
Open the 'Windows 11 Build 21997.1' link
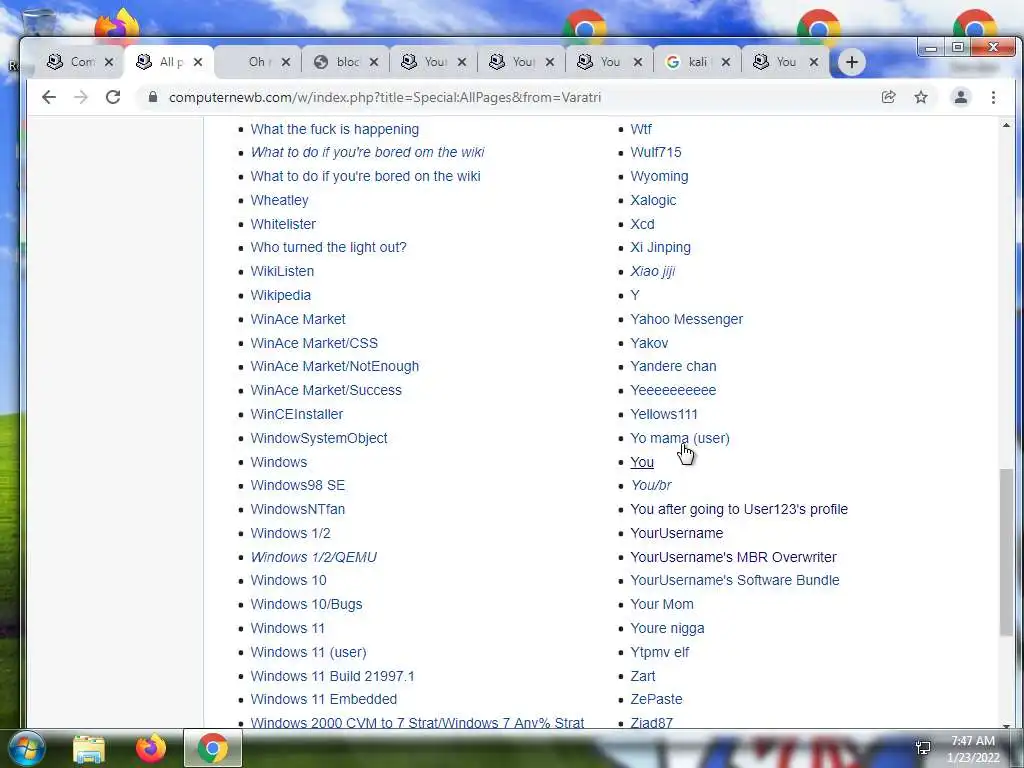(x=332, y=676)
